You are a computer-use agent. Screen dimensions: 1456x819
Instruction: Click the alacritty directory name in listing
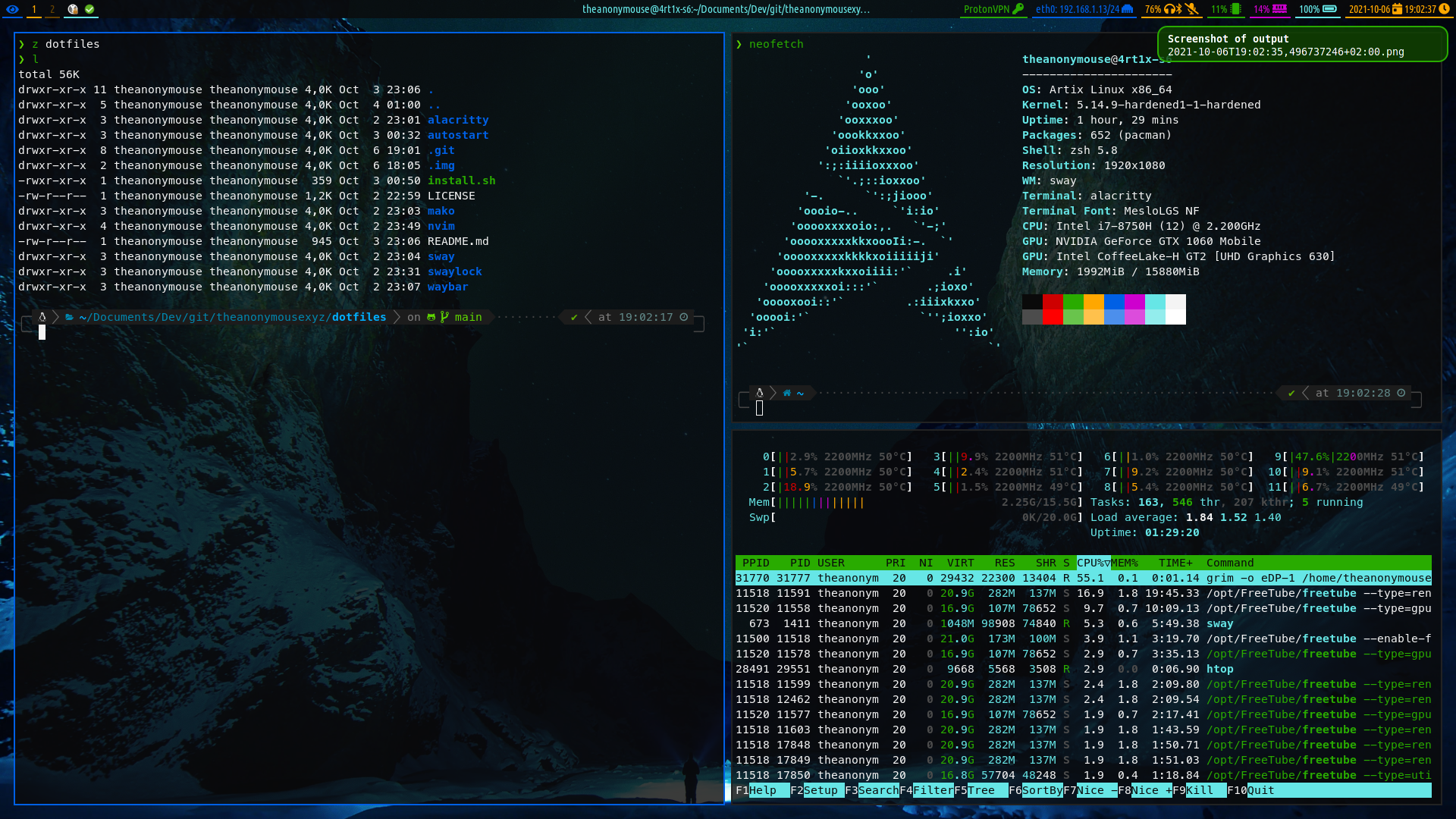[458, 120]
